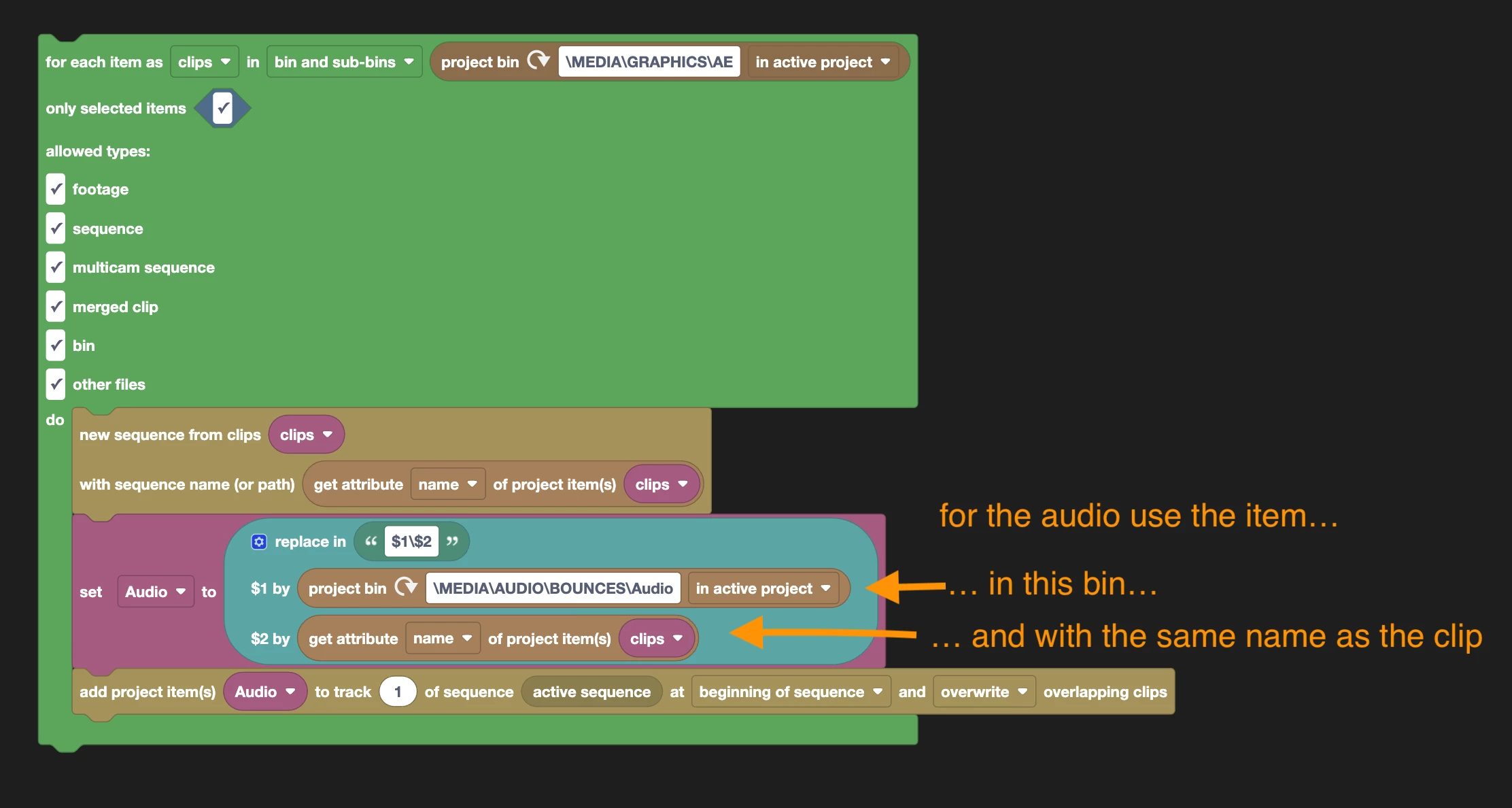Open the beginning of sequence dropdown

coord(791,692)
